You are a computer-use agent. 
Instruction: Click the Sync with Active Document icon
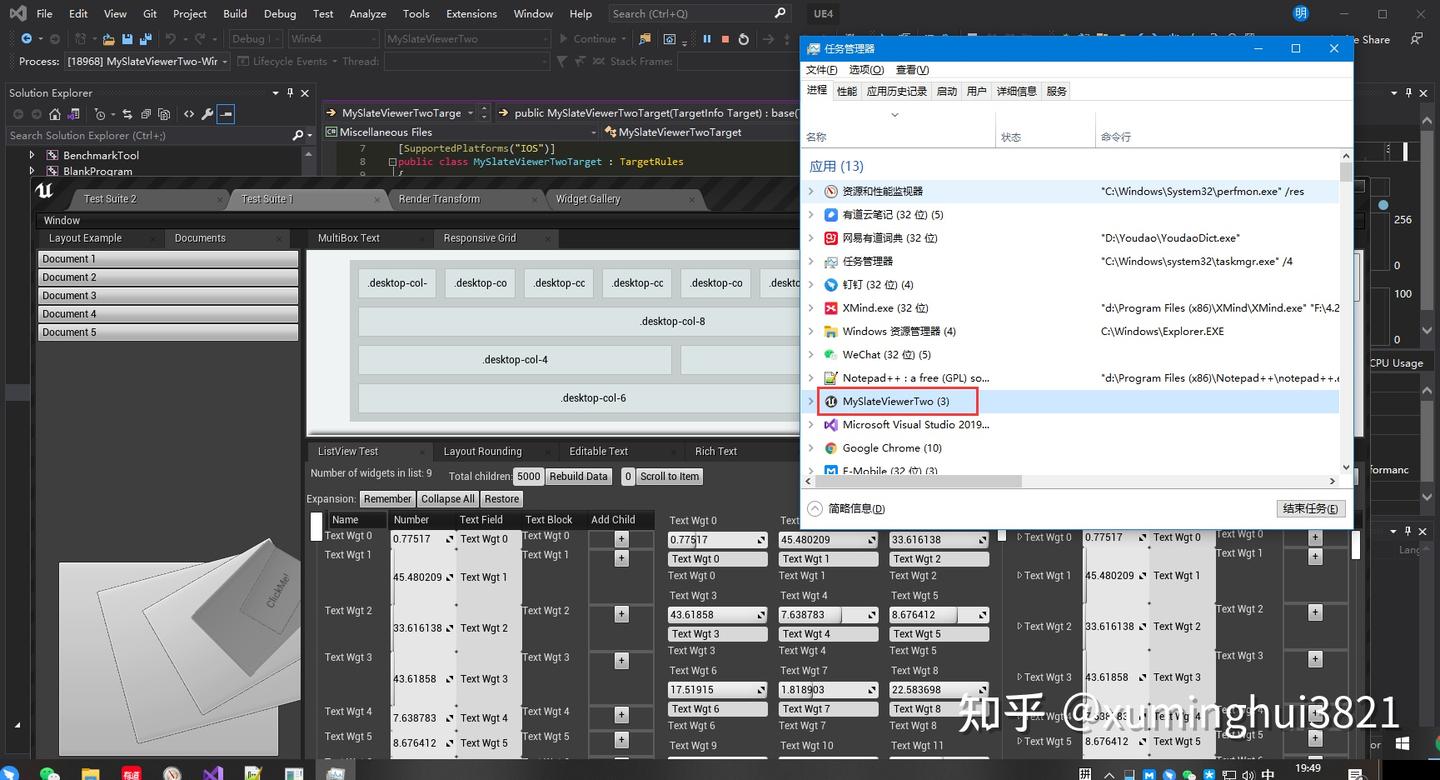click(127, 114)
